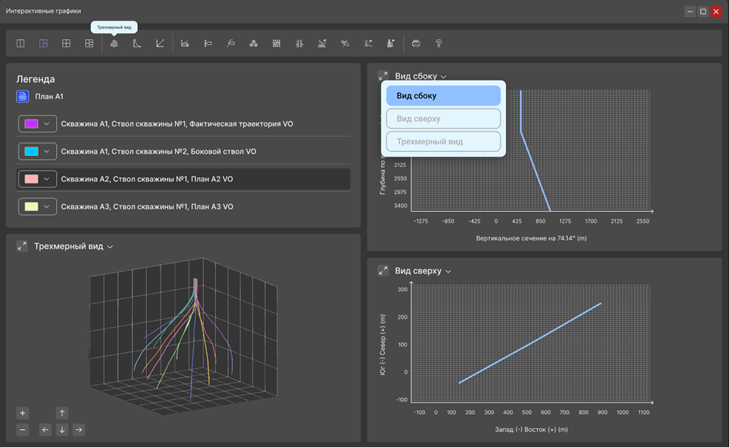Rotate 3D view up with arrow button
The width and height of the screenshot is (729, 447).
coord(62,413)
